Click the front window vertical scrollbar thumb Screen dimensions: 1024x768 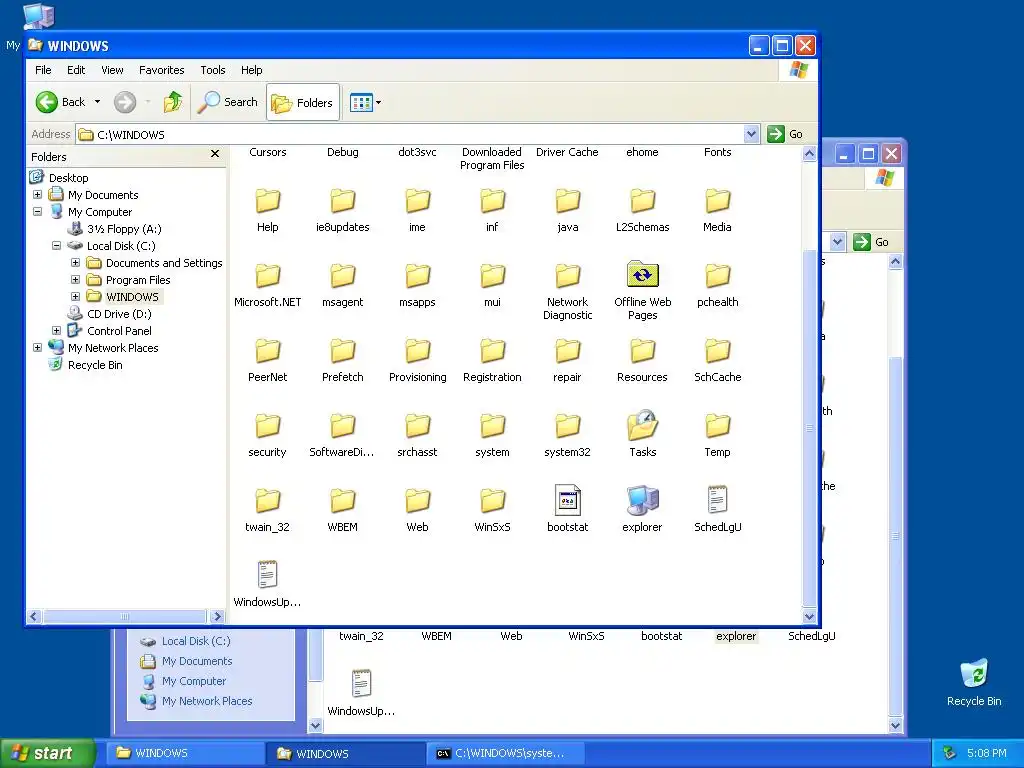[809, 428]
